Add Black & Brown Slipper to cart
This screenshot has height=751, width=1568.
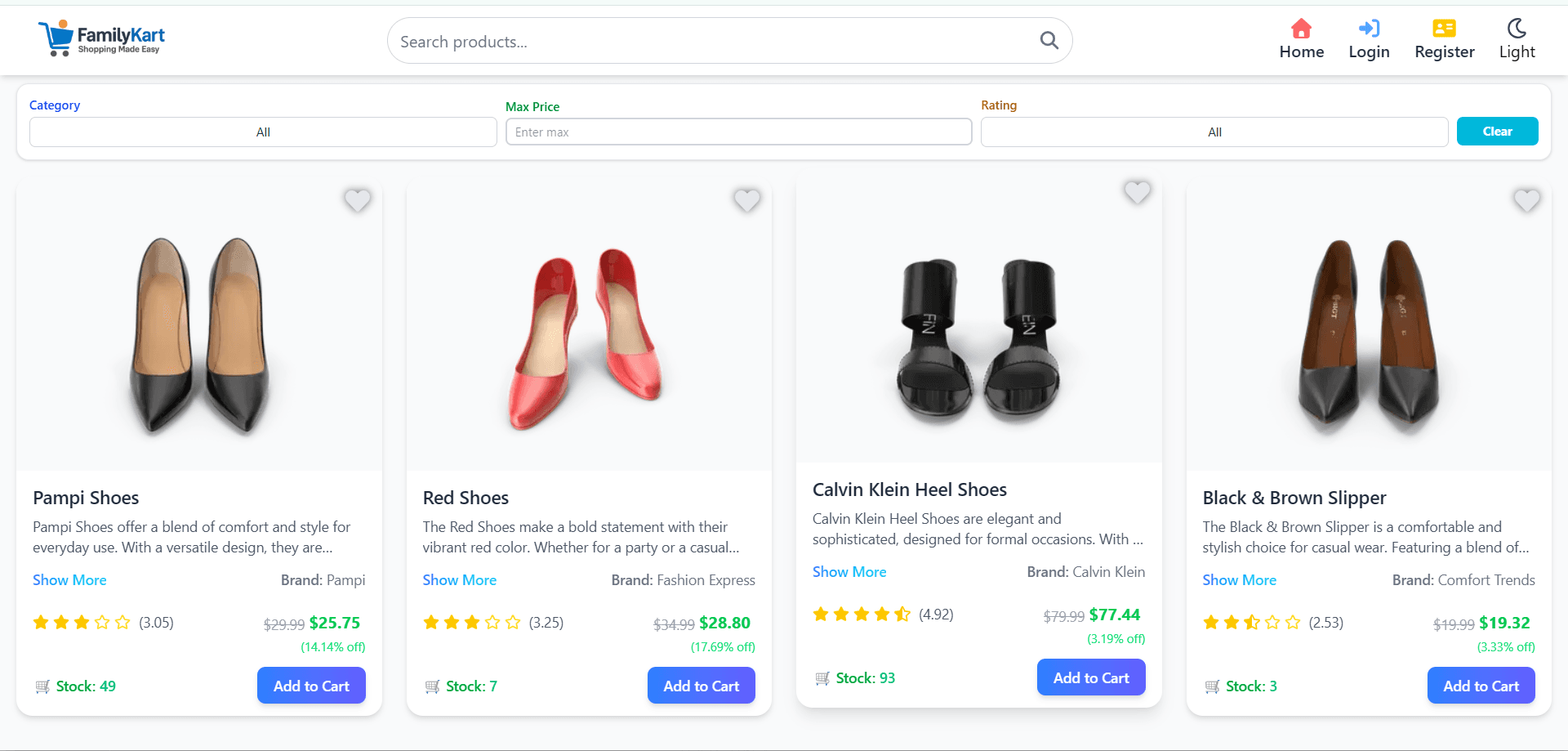point(1481,686)
